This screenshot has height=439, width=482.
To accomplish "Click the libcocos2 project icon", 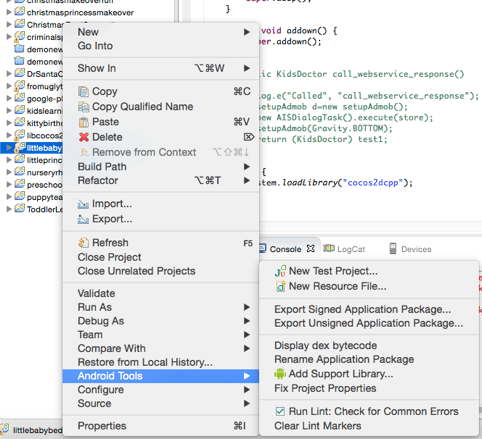I will click(20, 135).
